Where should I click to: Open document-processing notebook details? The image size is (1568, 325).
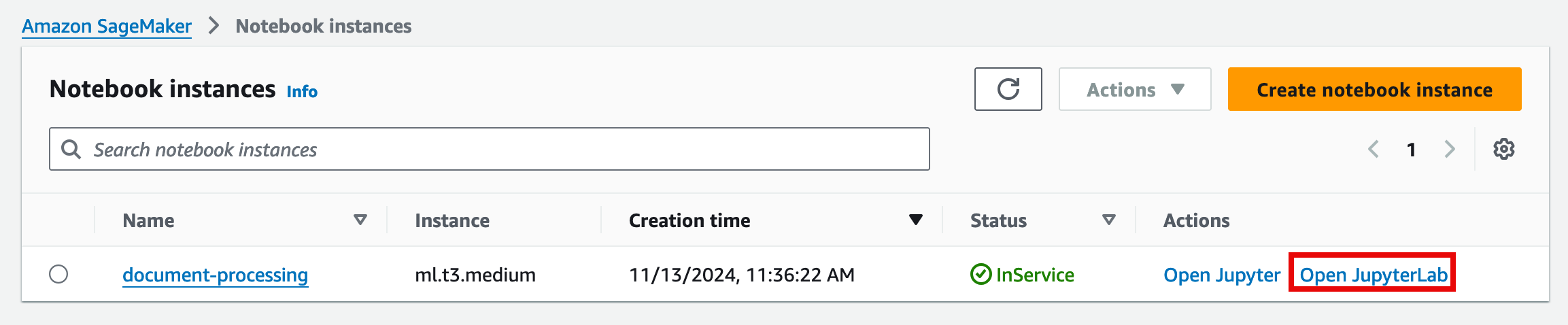pyautogui.click(x=215, y=275)
